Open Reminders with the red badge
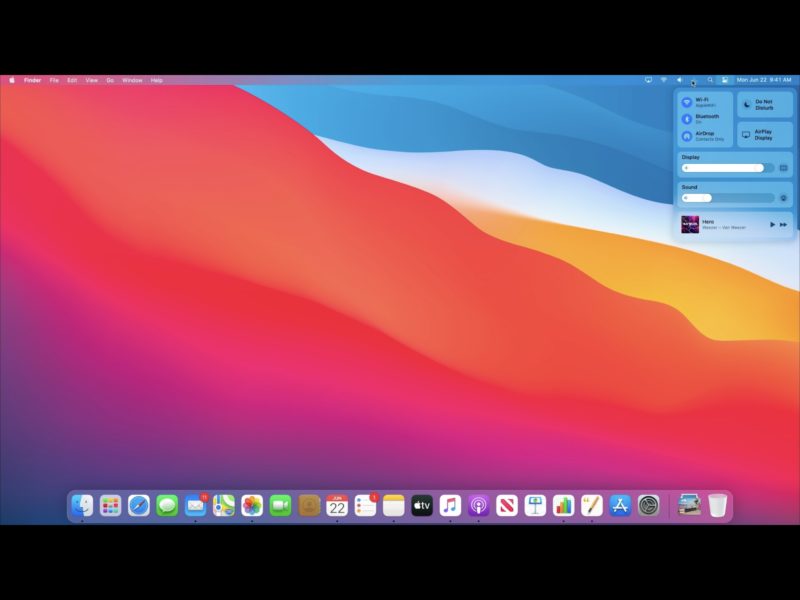This screenshot has height=600, width=800. click(x=365, y=506)
